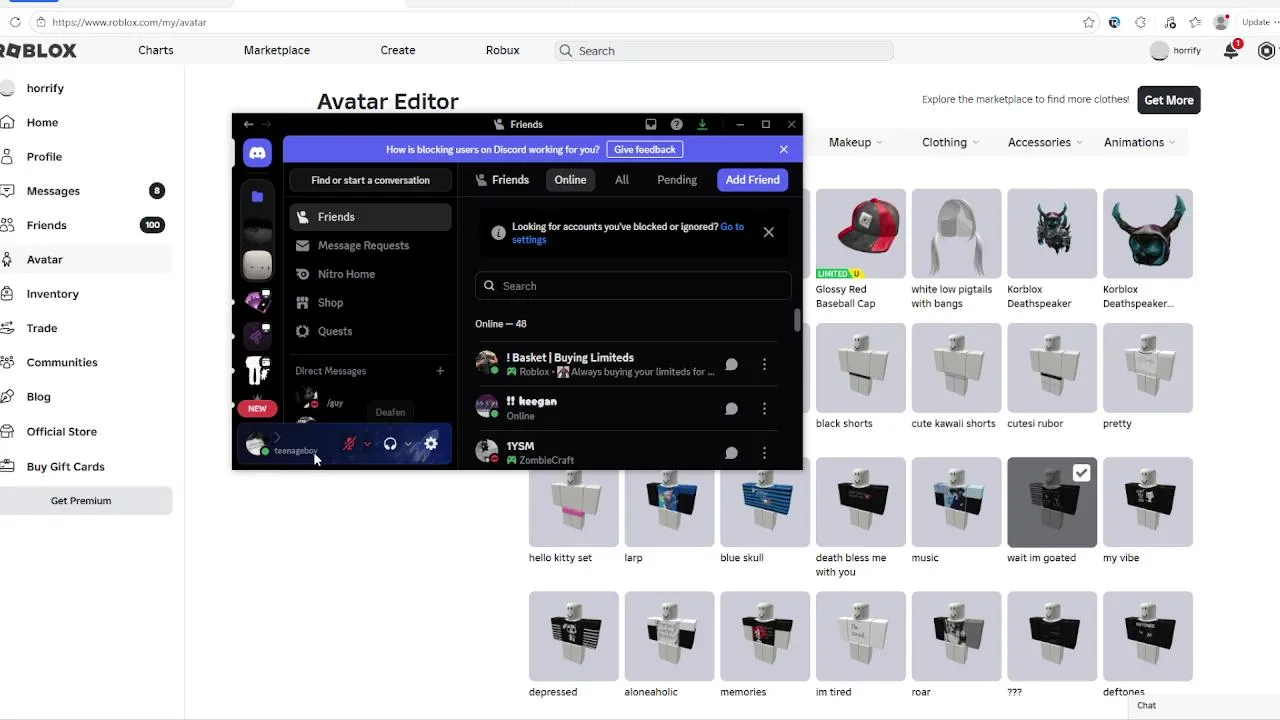This screenshot has width=1280, height=720.
Task: Click Add Friend button
Action: pyautogui.click(x=752, y=180)
